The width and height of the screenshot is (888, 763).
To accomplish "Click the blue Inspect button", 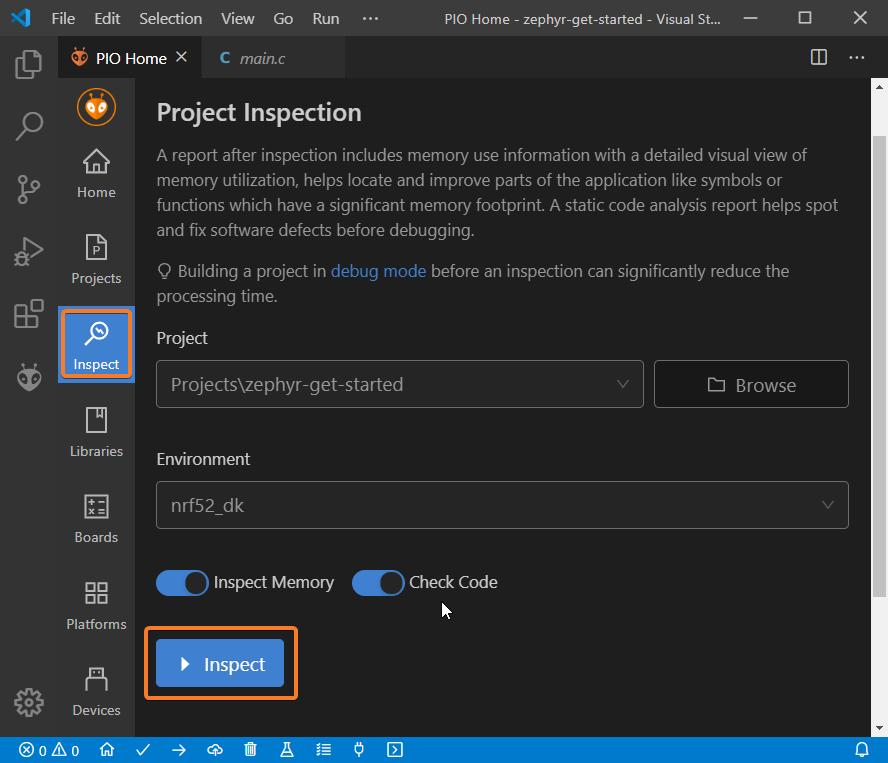I will pyautogui.click(x=220, y=663).
